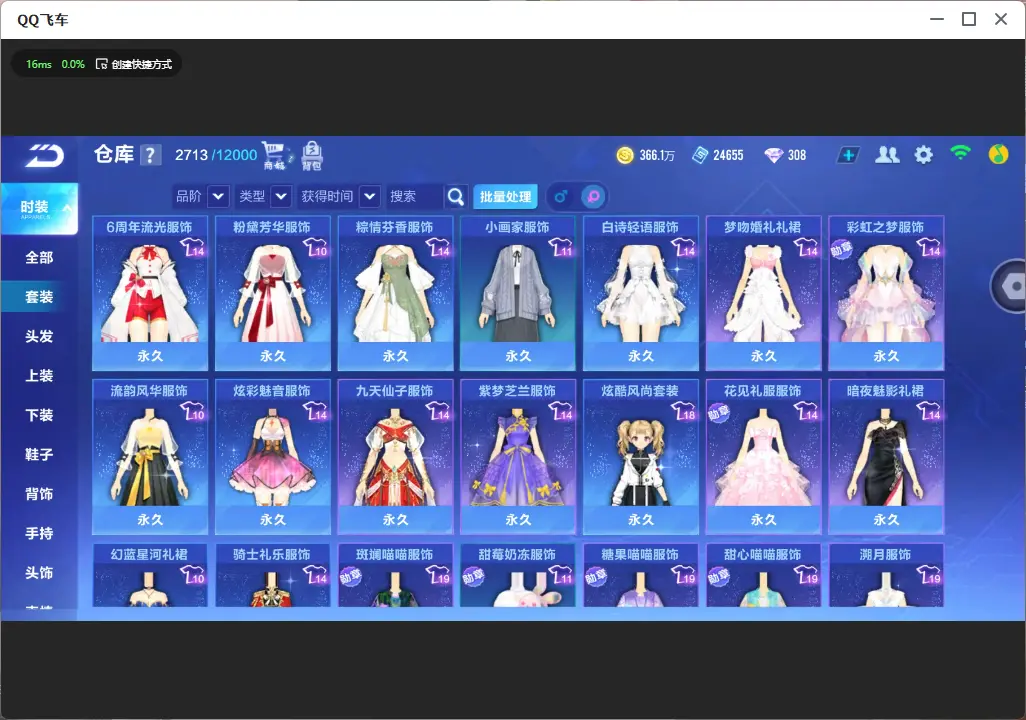Image resolution: width=1026 pixels, height=720 pixels.
Task: Select the 幻蓝星河礼裙 outfit card
Action: [150, 575]
